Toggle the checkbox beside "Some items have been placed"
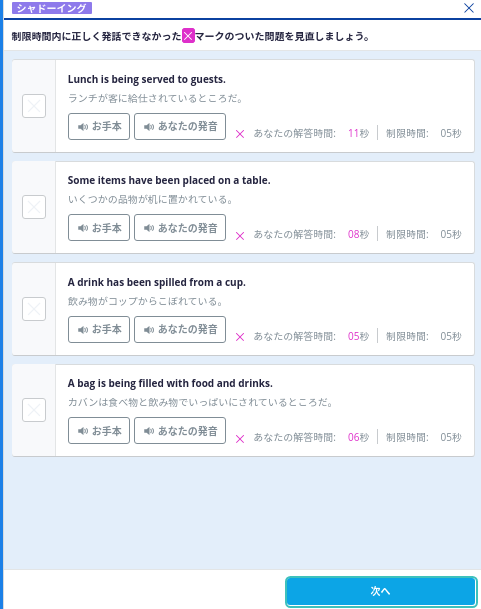The width and height of the screenshot is (481, 609). click(34, 207)
